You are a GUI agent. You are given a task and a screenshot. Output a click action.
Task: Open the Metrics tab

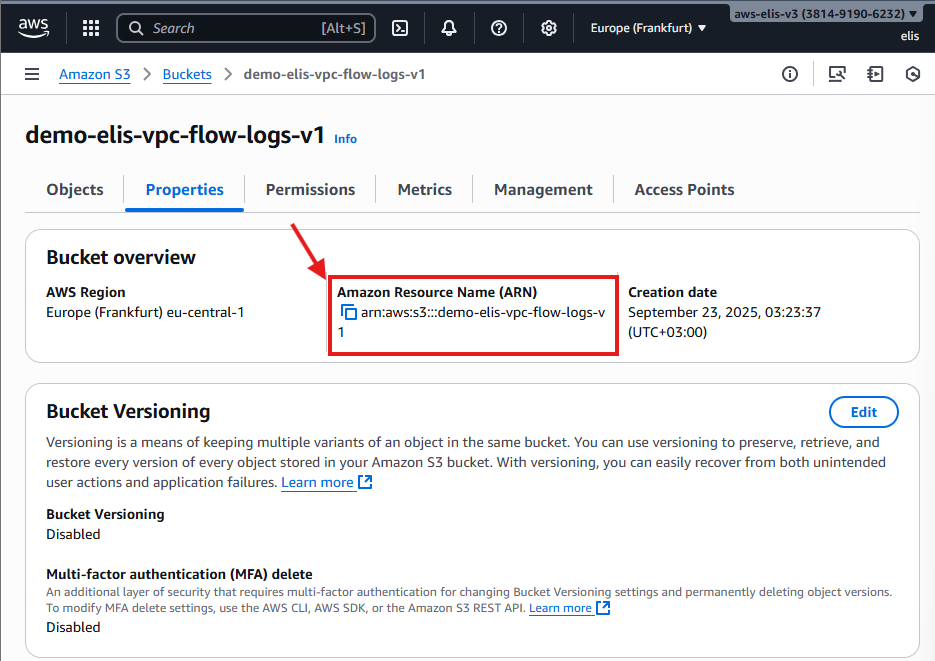tap(424, 189)
